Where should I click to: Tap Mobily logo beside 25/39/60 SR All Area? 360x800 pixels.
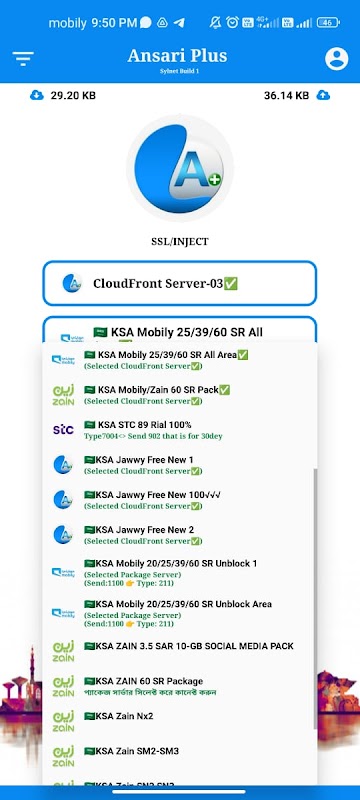point(63,360)
